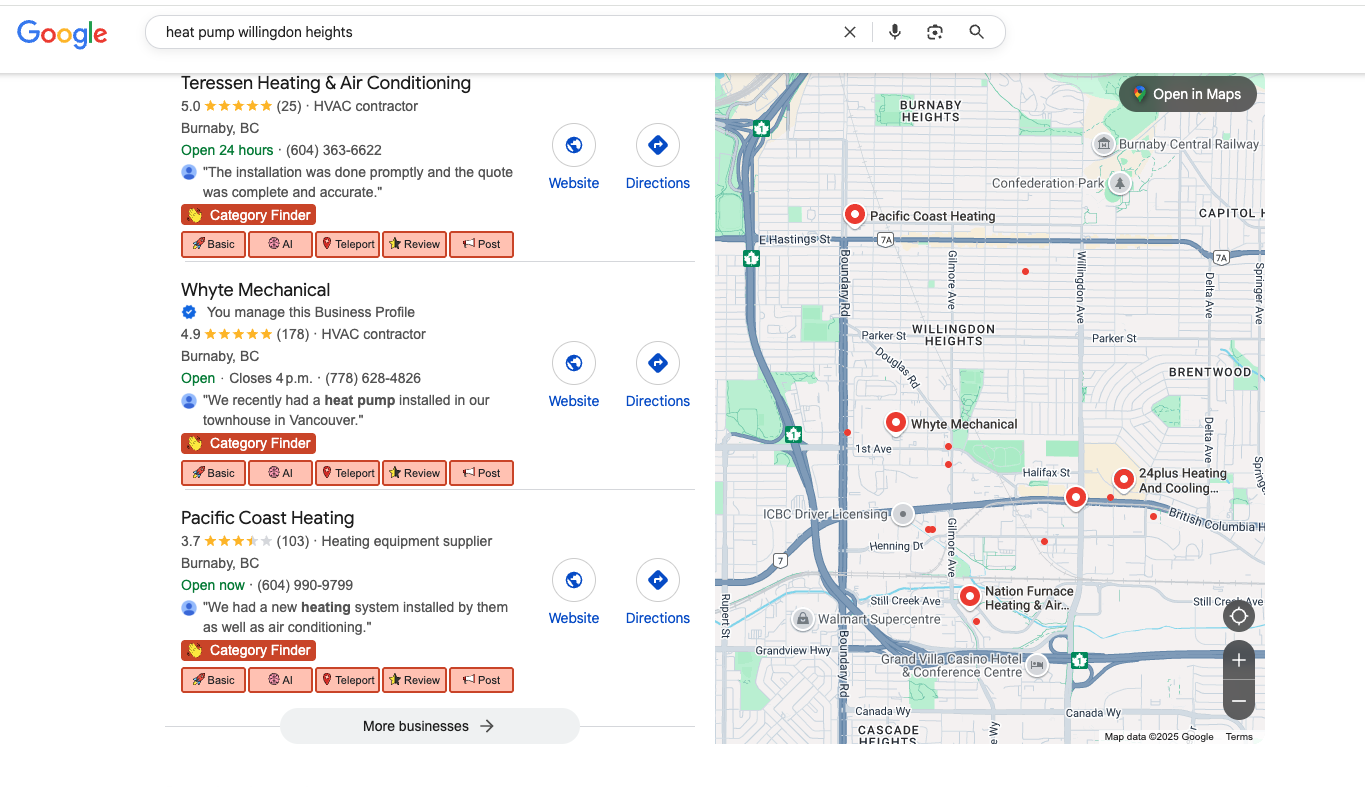Click the (178) review count
Screen dimensions: 1365x787
pyautogui.click(x=293, y=334)
